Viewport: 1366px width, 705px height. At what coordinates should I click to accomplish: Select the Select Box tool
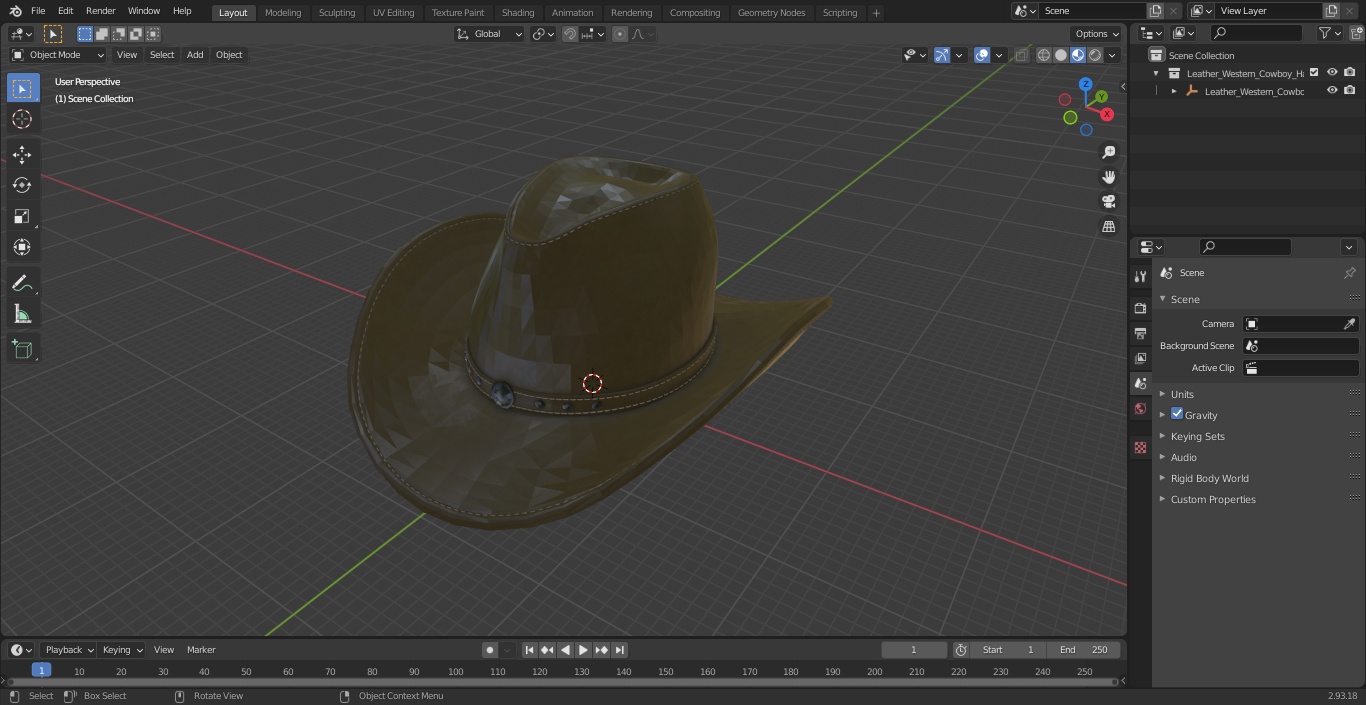[x=22, y=88]
